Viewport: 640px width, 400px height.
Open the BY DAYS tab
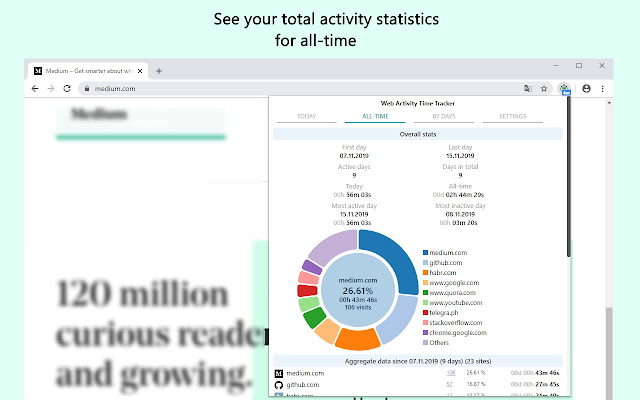click(x=444, y=117)
